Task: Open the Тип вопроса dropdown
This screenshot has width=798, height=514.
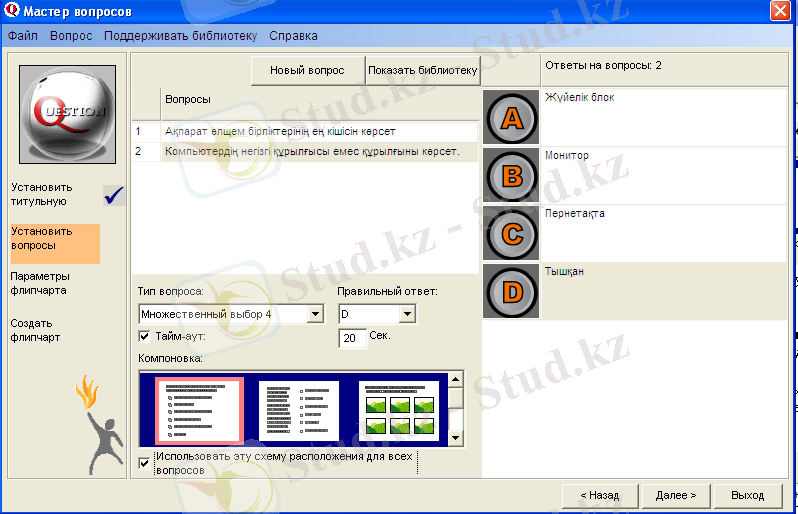Action: (x=315, y=314)
